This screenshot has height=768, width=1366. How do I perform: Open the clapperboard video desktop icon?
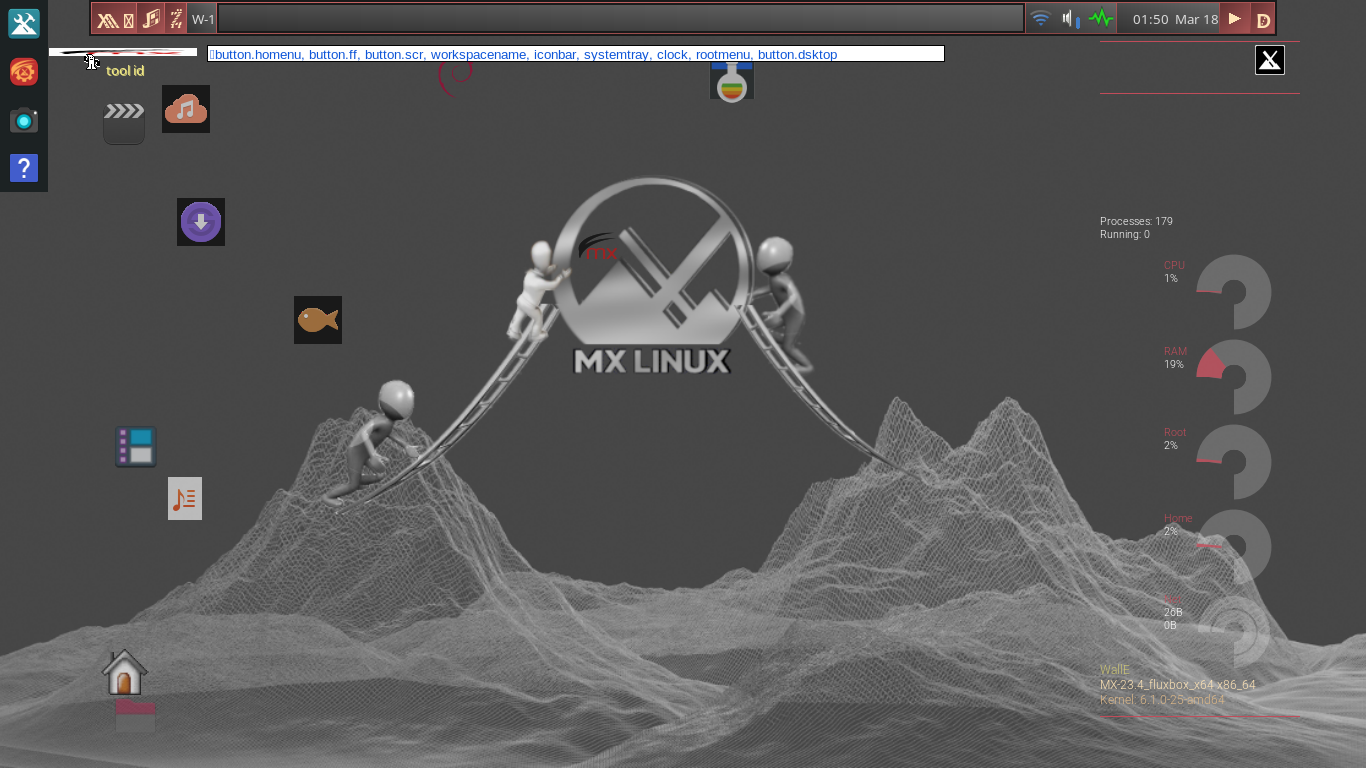click(x=124, y=123)
